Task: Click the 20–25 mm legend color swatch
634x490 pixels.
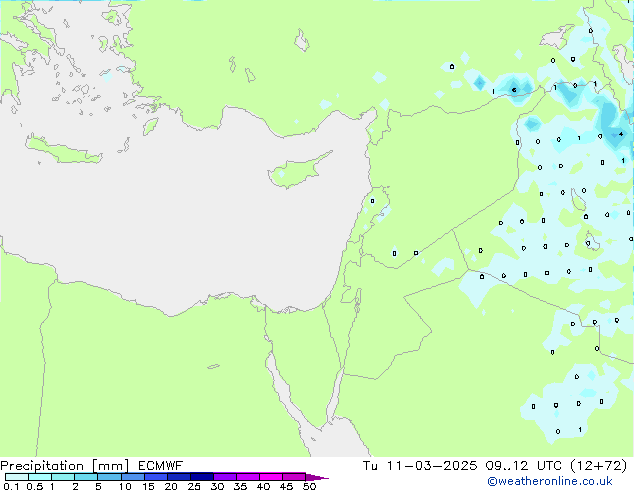Action: (x=178, y=477)
